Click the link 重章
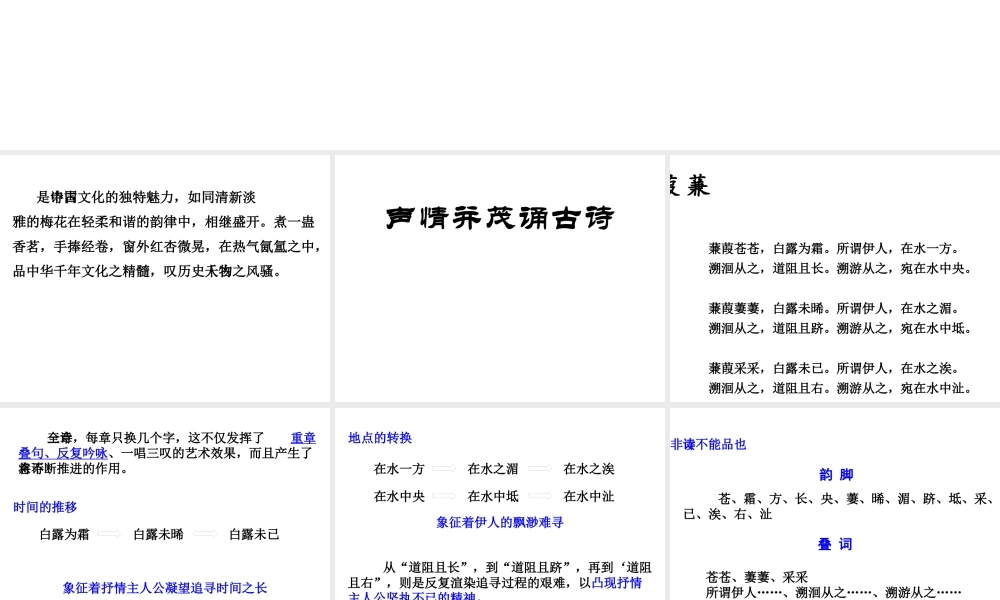 pyautogui.click(x=303, y=438)
